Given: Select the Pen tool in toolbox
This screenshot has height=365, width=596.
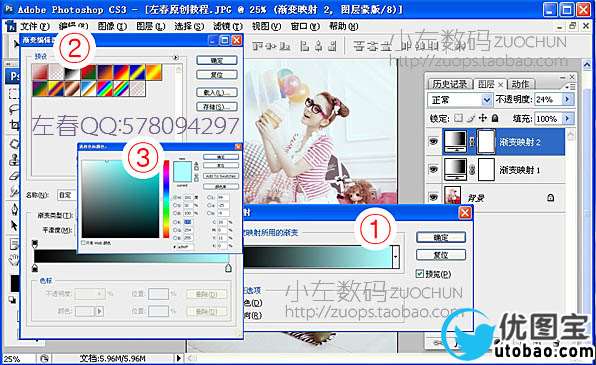Looking at the screenshot, I should pos(14,209).
